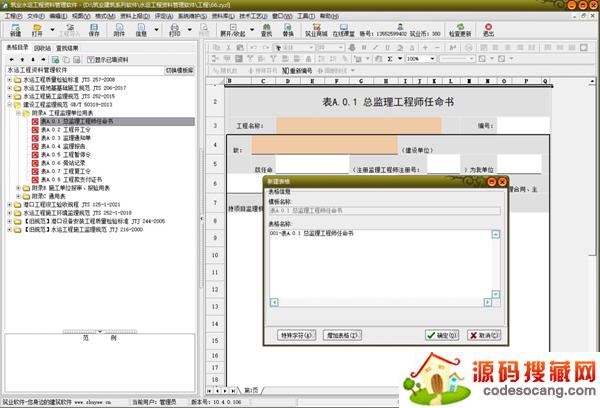
Task: Click the 替换 (Replace) toolbar icon
Action: 288,31
